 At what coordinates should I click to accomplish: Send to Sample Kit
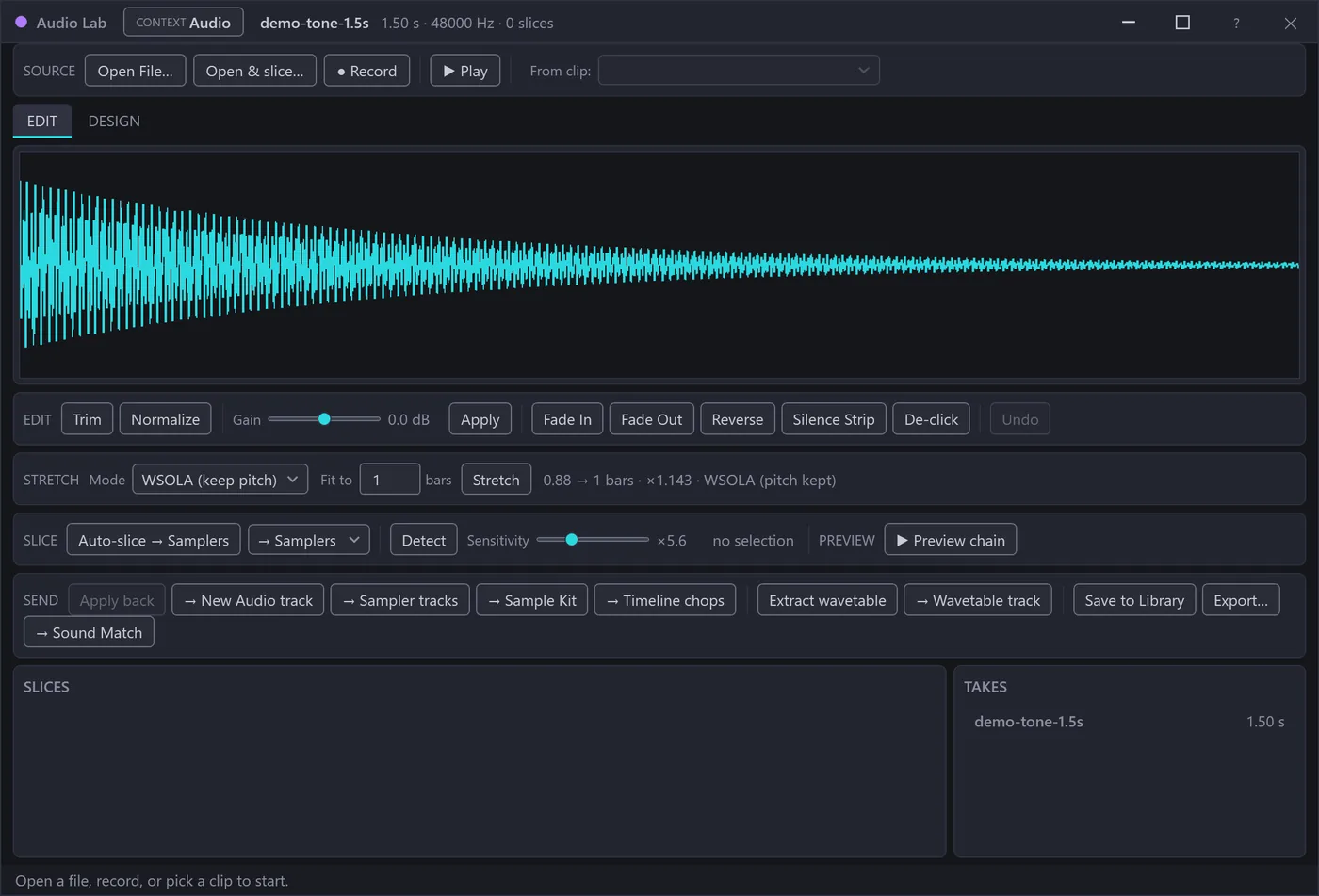[532, 600]
